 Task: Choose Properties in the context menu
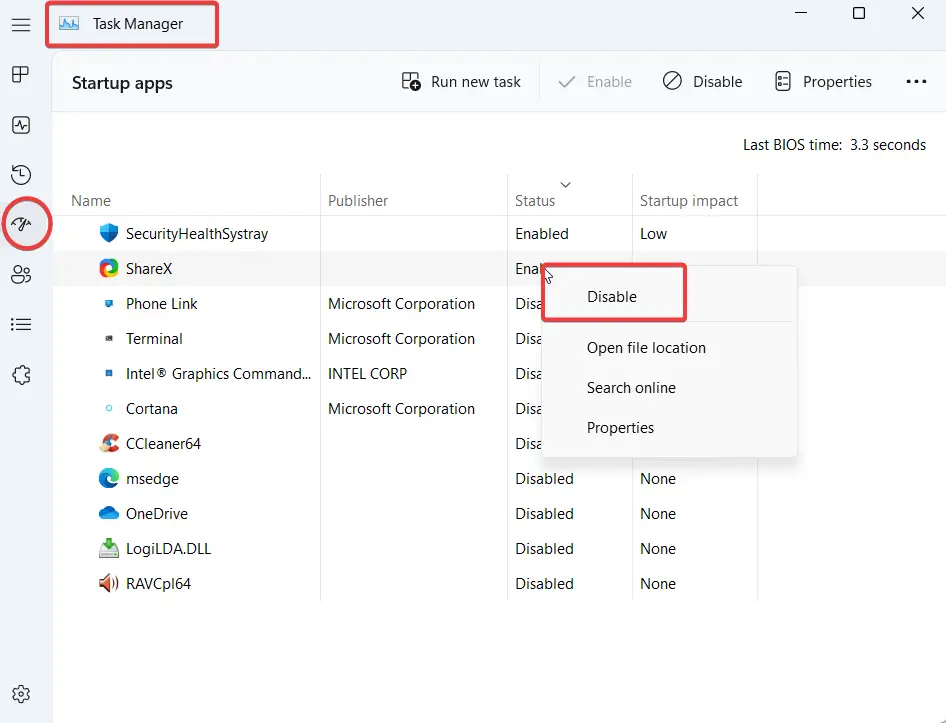620,427
